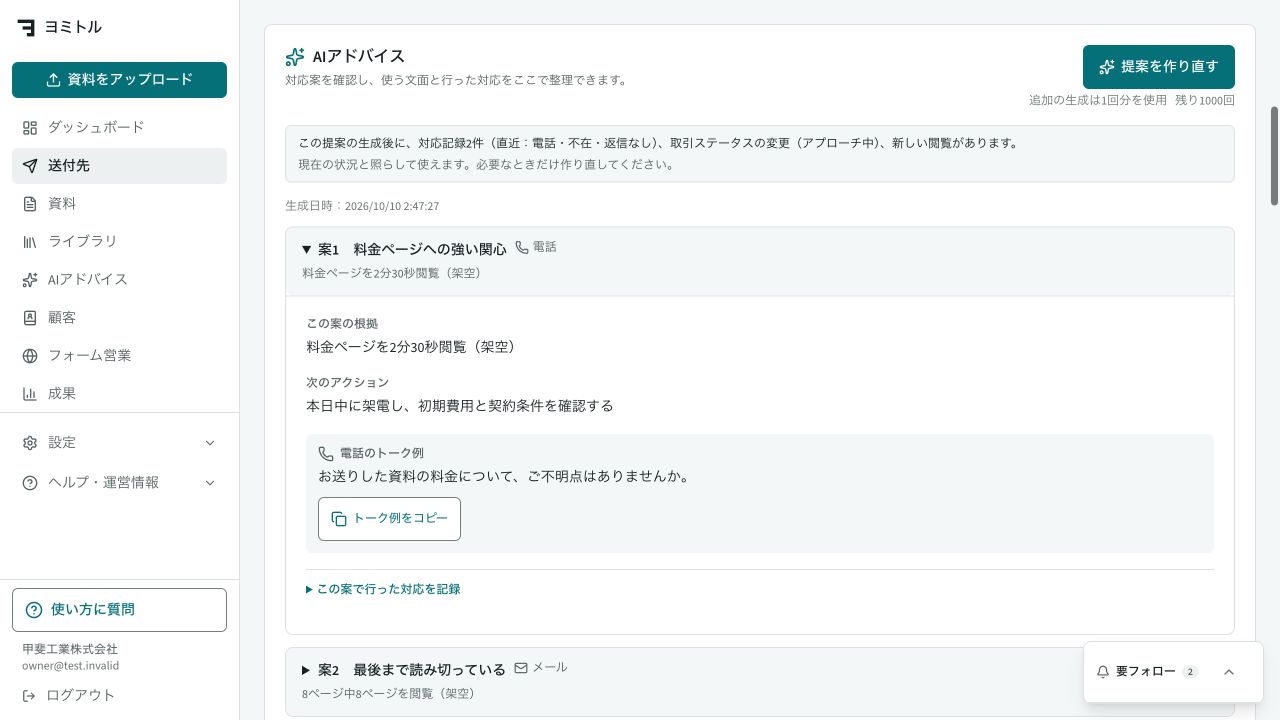Click the page vertical scrollbar thumb
This screenshot has width=1280, height=720.
coord(1274,156)
